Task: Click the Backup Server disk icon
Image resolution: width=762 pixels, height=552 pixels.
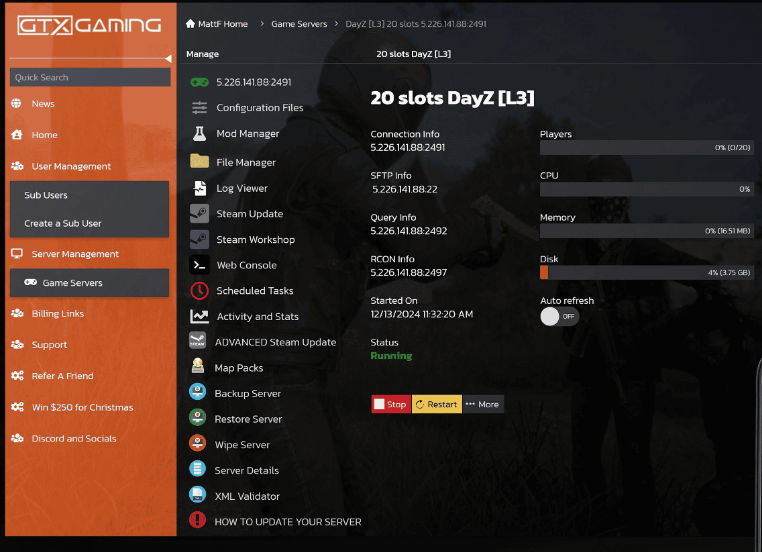Action: point(197,392)
